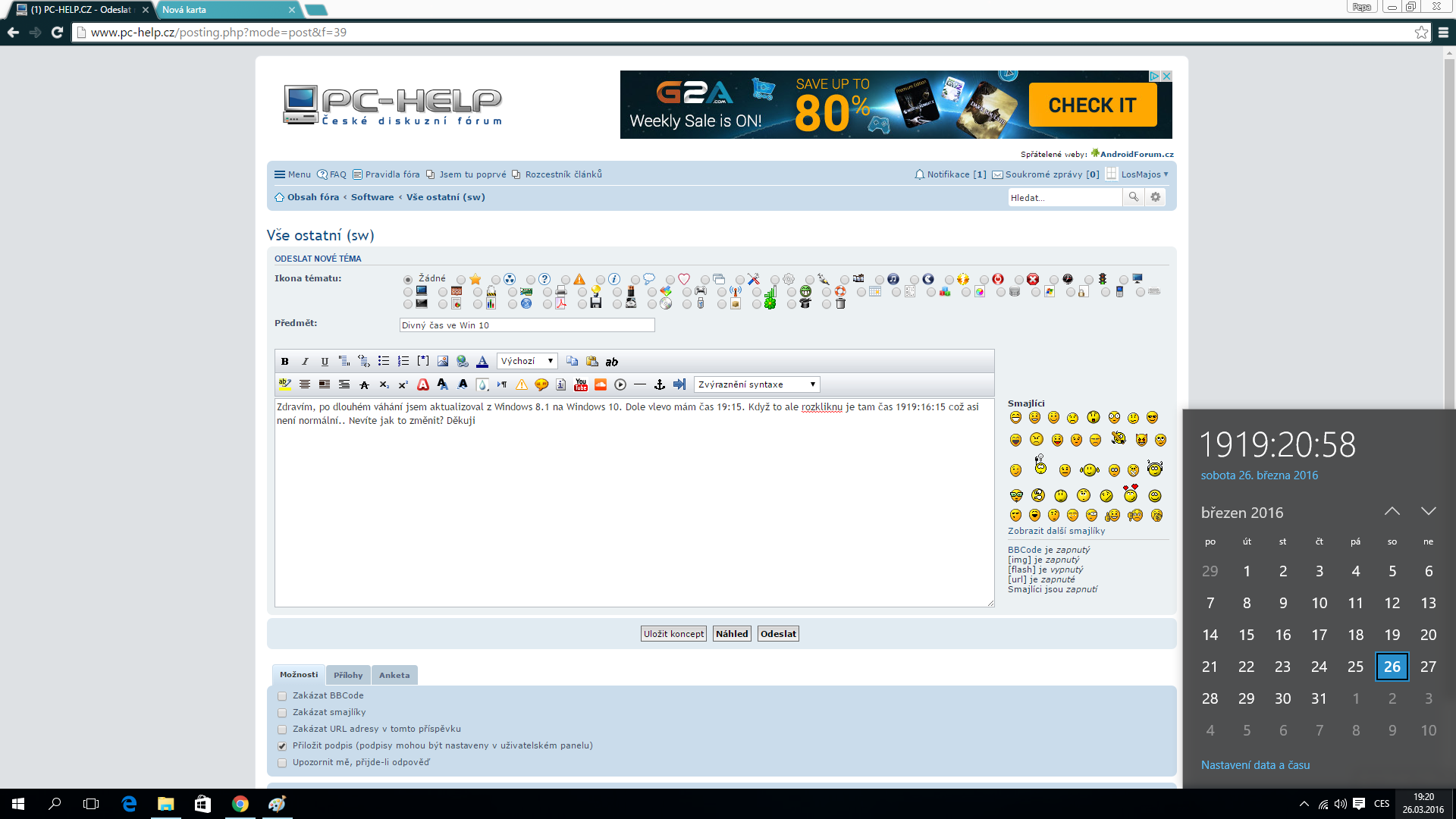1456x819 pixels.
Task: Click the Uložit koncept button
Action: (x=673, y=634)
